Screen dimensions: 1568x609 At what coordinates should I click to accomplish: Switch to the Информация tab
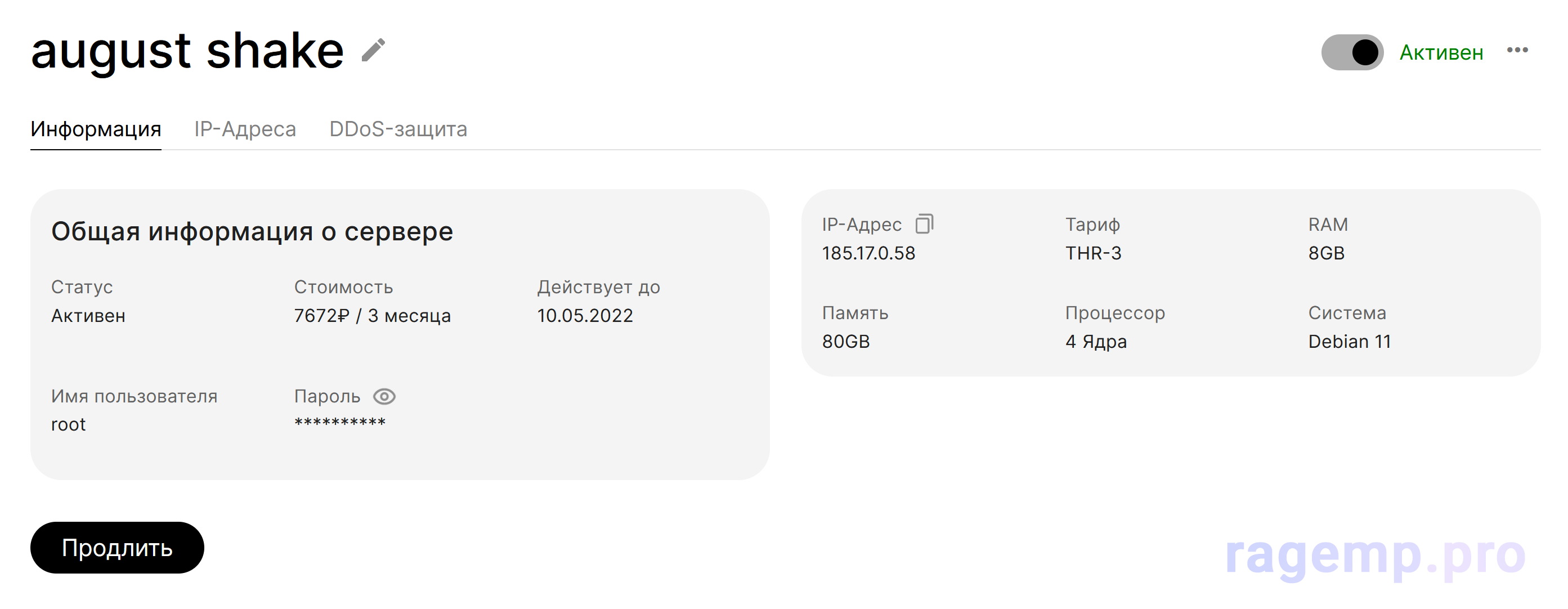coord(96,129)
